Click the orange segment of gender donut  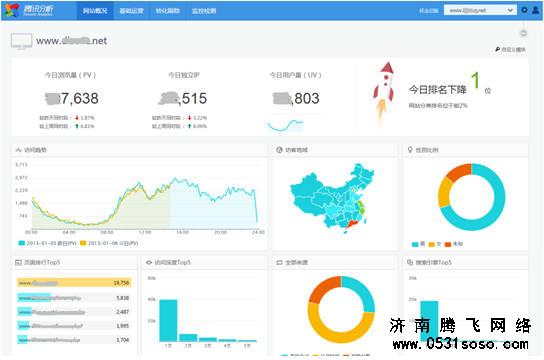pyautogui.click(x=459, y=172)
